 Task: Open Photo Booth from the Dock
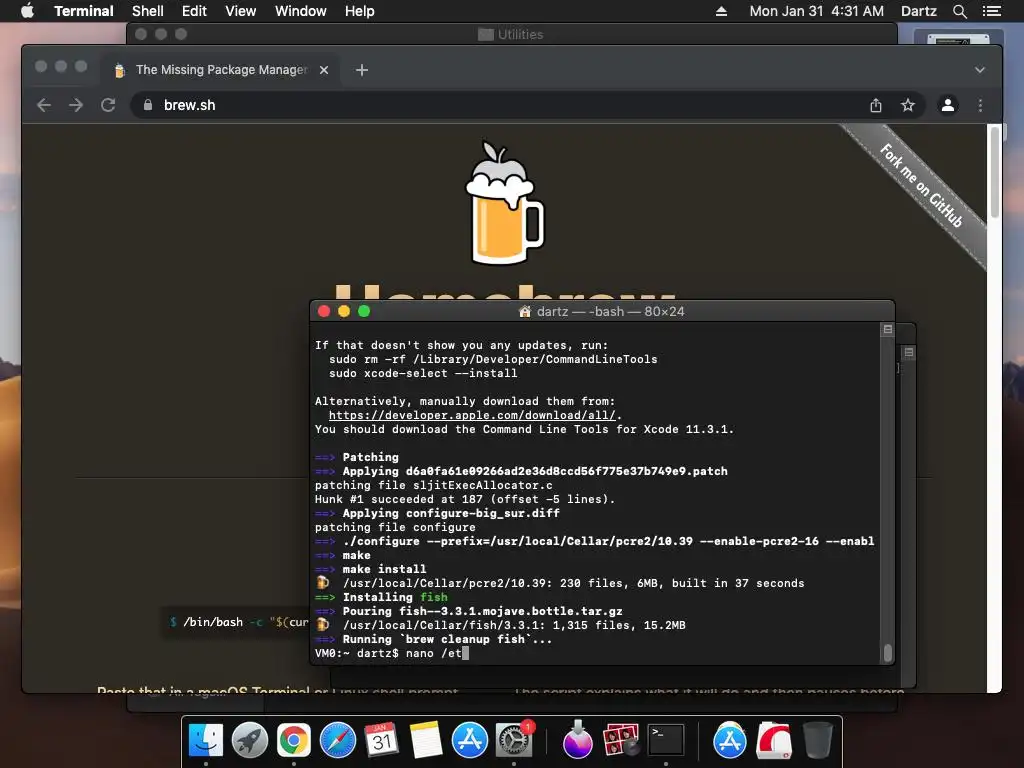(x=621, y=740)
